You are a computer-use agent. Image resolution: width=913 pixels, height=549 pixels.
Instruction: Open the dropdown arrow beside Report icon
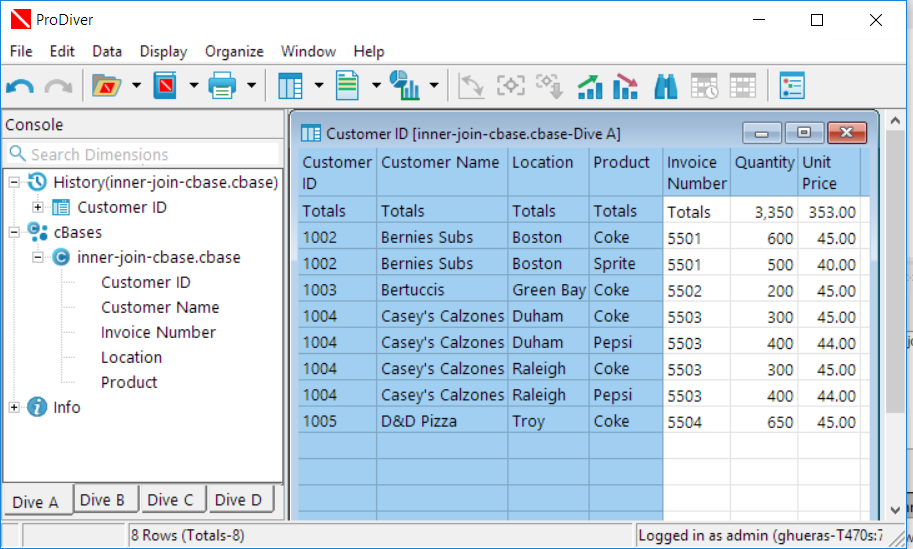click(x=376, y=86)
